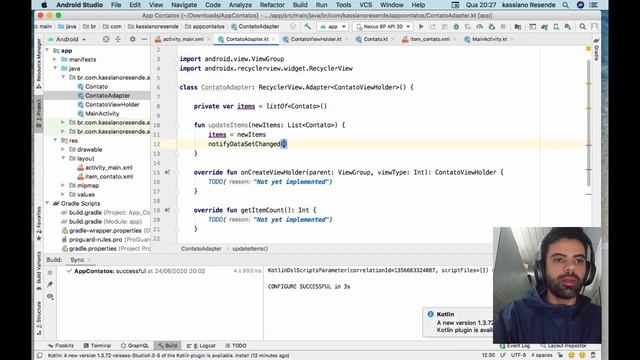Toggle the Build tool window button
The height and width of the screenshot is (360, 640).
pos(168,346)
